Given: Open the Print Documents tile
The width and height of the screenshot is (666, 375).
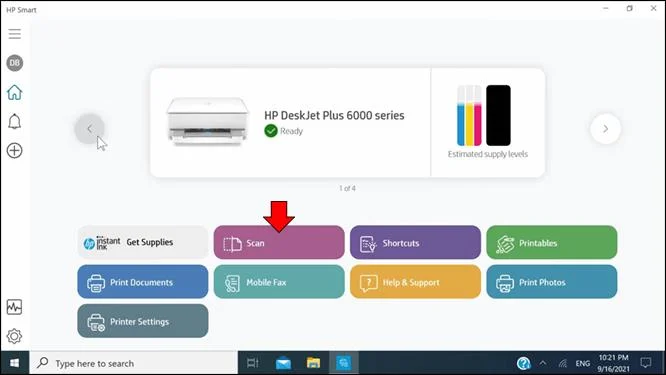Looking at the screenshot, I should tap(143, 282).
